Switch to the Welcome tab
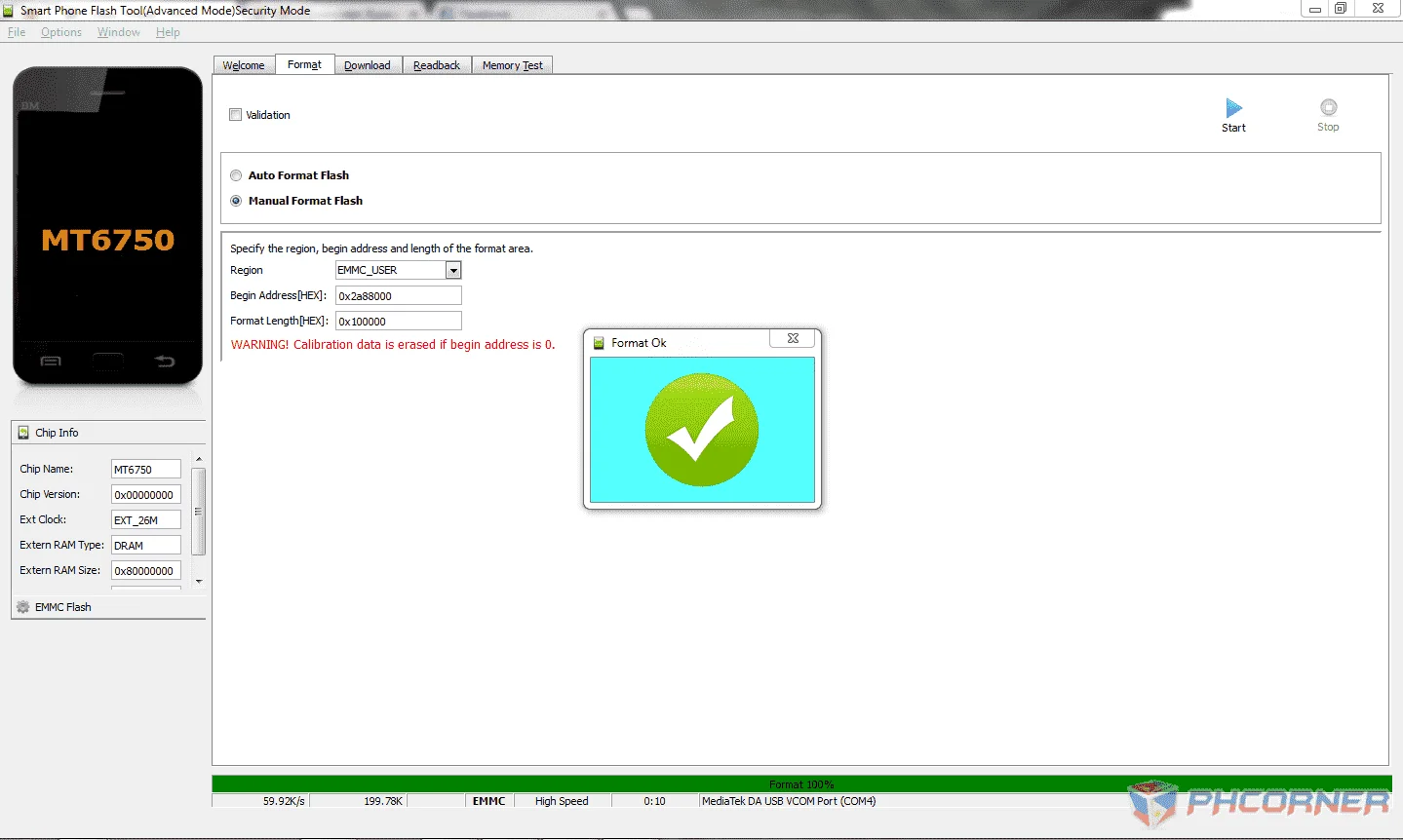The image size is (1403, 840). 244,65
